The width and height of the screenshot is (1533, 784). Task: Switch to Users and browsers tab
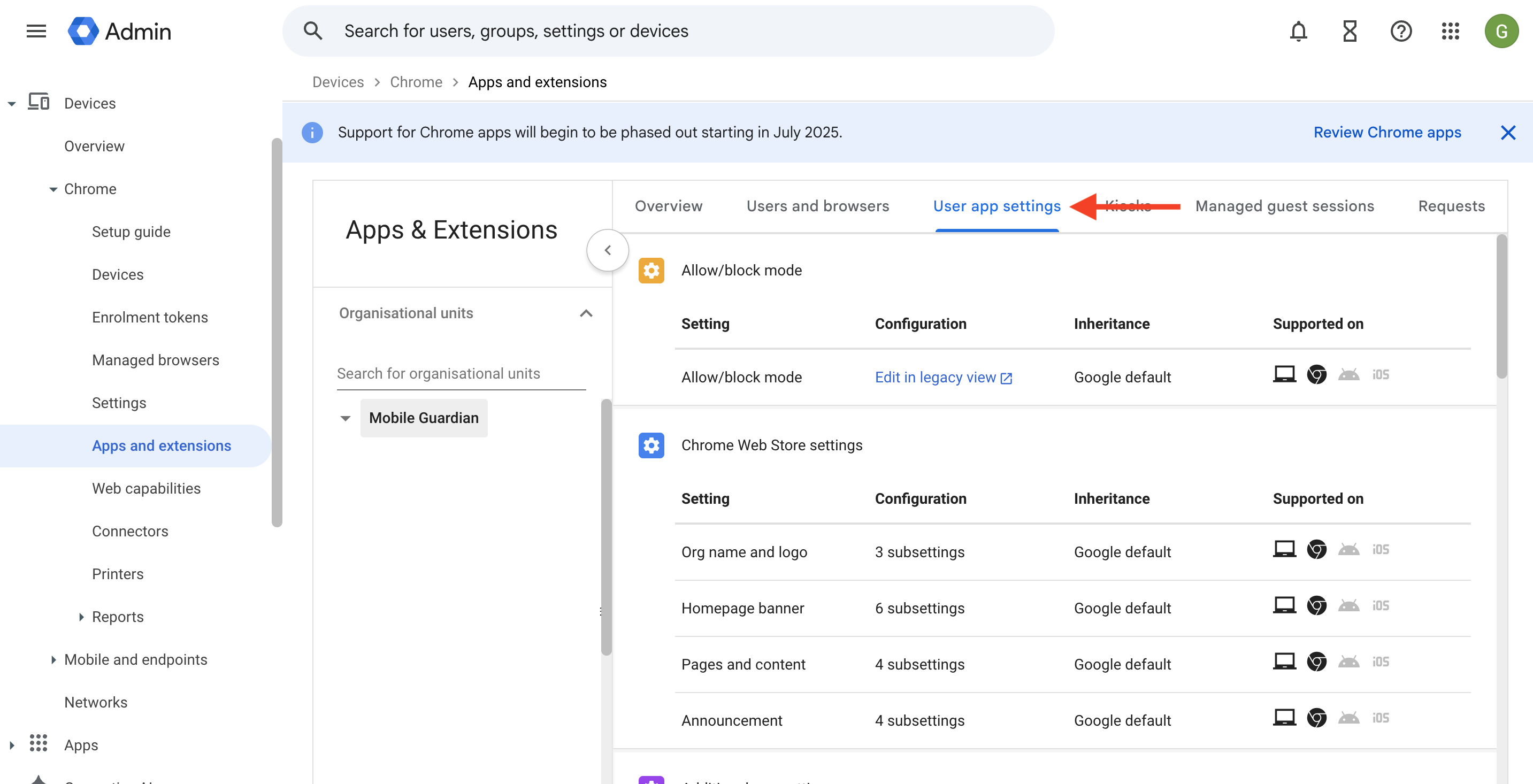(x=817, y=206)
